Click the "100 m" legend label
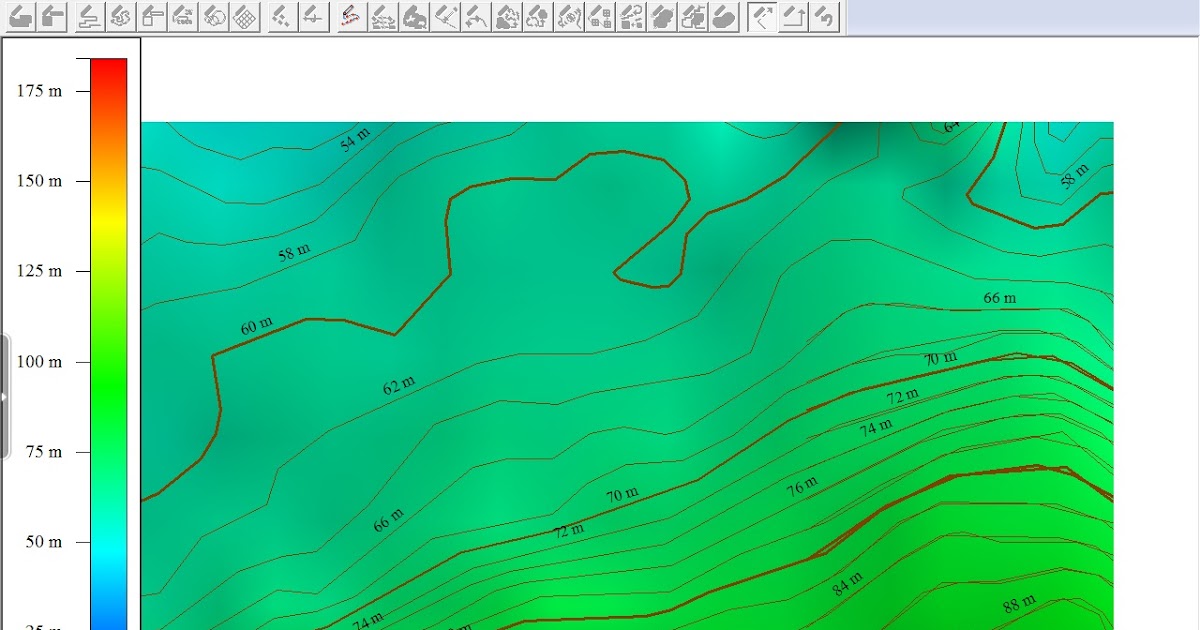Viewport: 1200px width, 630px height. point(39,361)
